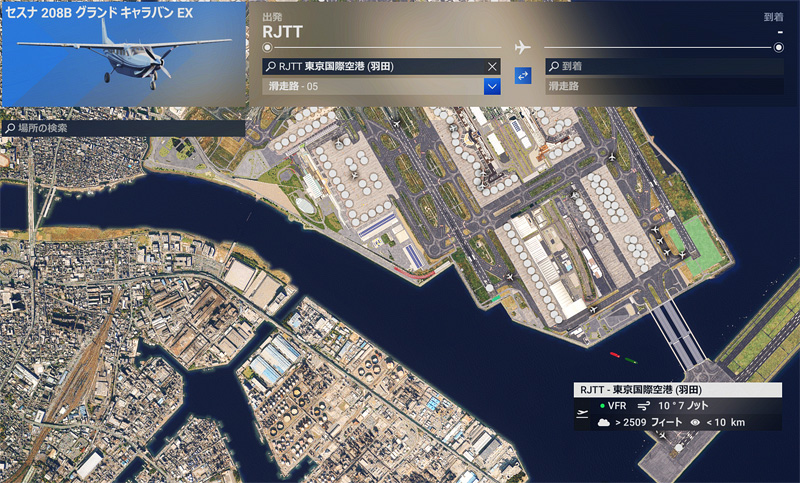Viewport: 800px width, 483px height.
Task: Click the arrival point marker on route line
Action: pyautogui.click(x=779, y=47)
